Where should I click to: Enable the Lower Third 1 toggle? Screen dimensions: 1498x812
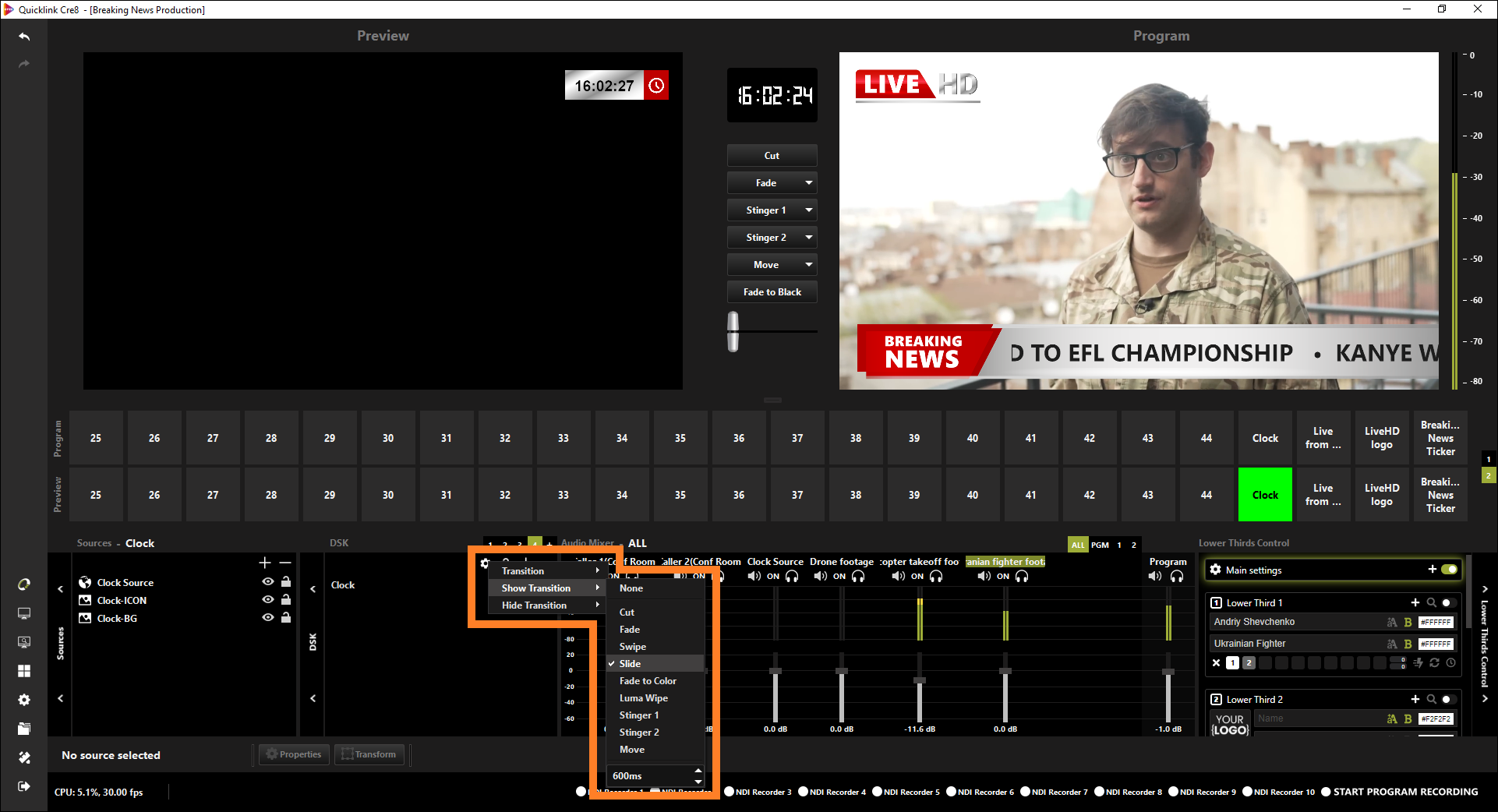1447,602
